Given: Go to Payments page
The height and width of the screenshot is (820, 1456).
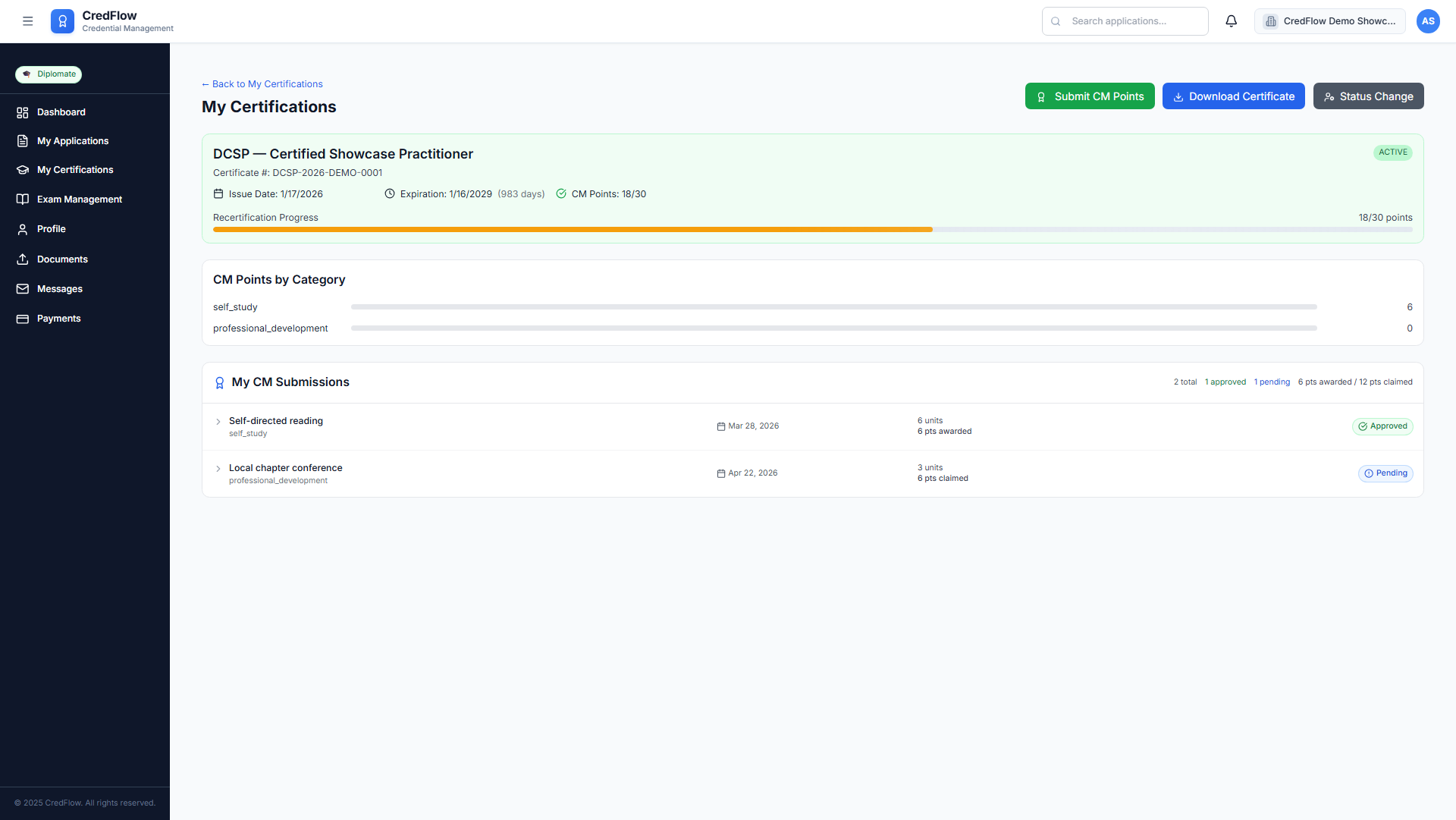Looking at the screenshot, I should tap(59, 319).
